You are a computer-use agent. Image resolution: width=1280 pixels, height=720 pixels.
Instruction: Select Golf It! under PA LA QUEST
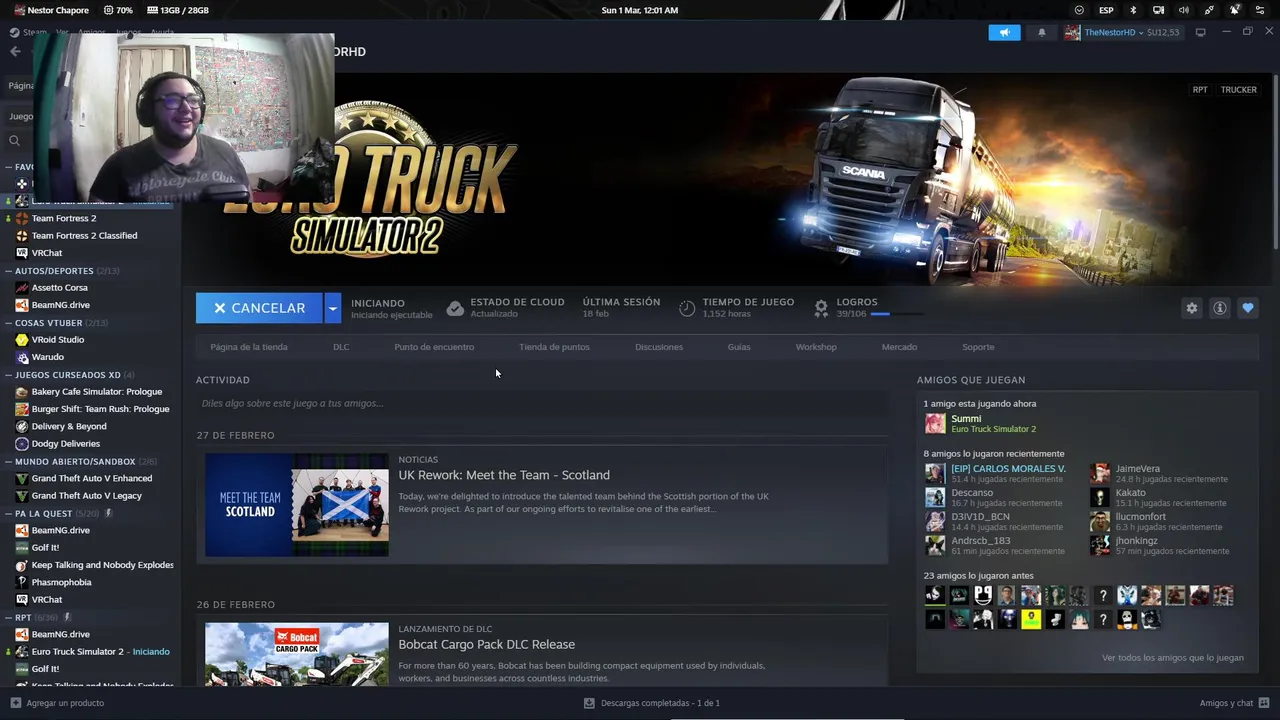(45, 548)
